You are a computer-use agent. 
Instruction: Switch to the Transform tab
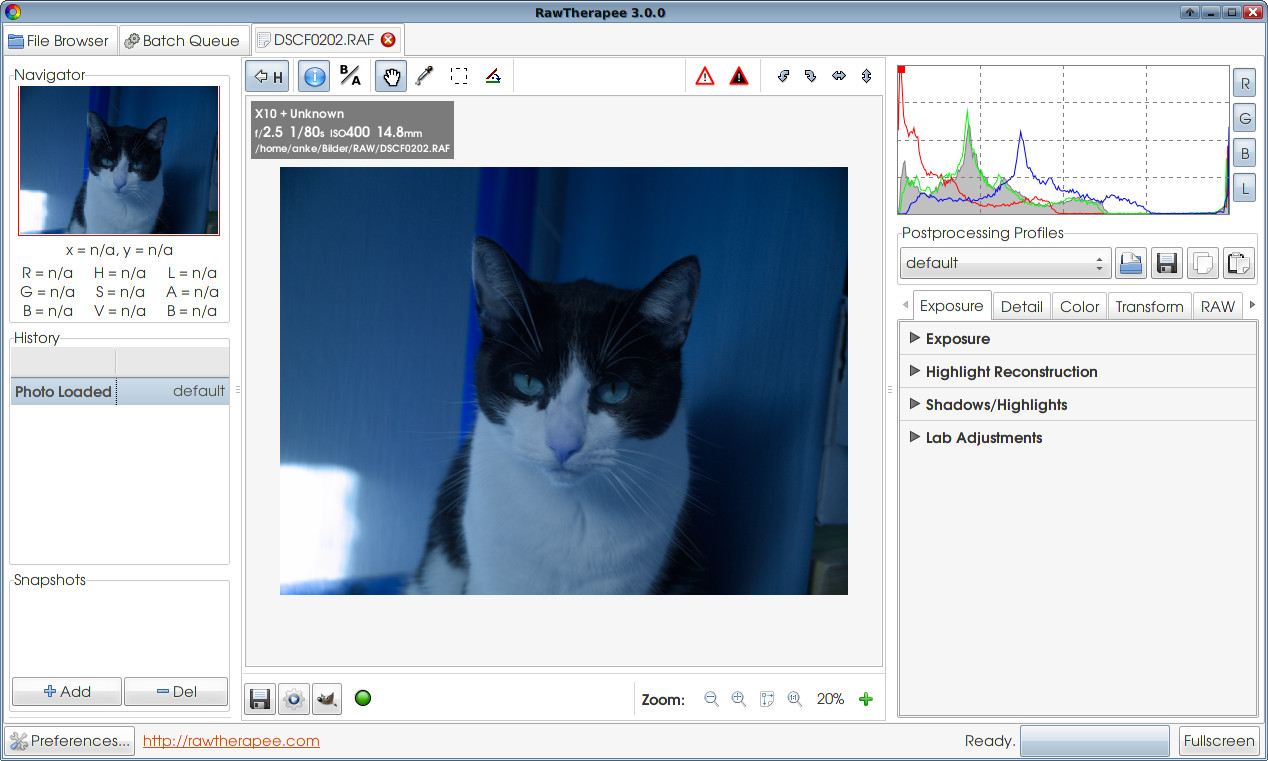click(1149, 307)
